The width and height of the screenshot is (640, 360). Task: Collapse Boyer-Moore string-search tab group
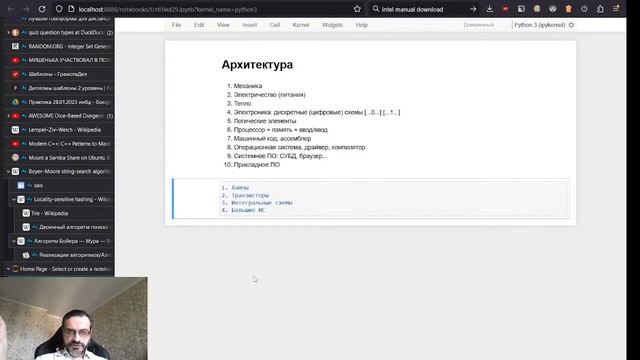tap(8, 171)
